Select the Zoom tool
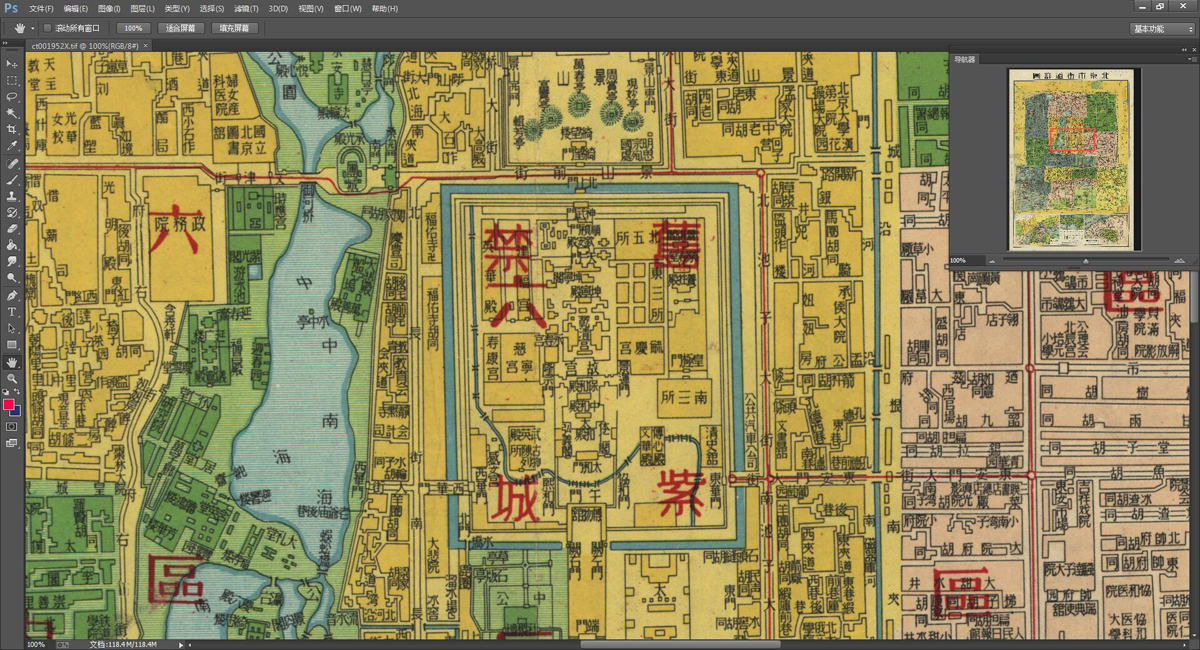The width and height of the screenshot is (1200, 650). pos(12,378)
